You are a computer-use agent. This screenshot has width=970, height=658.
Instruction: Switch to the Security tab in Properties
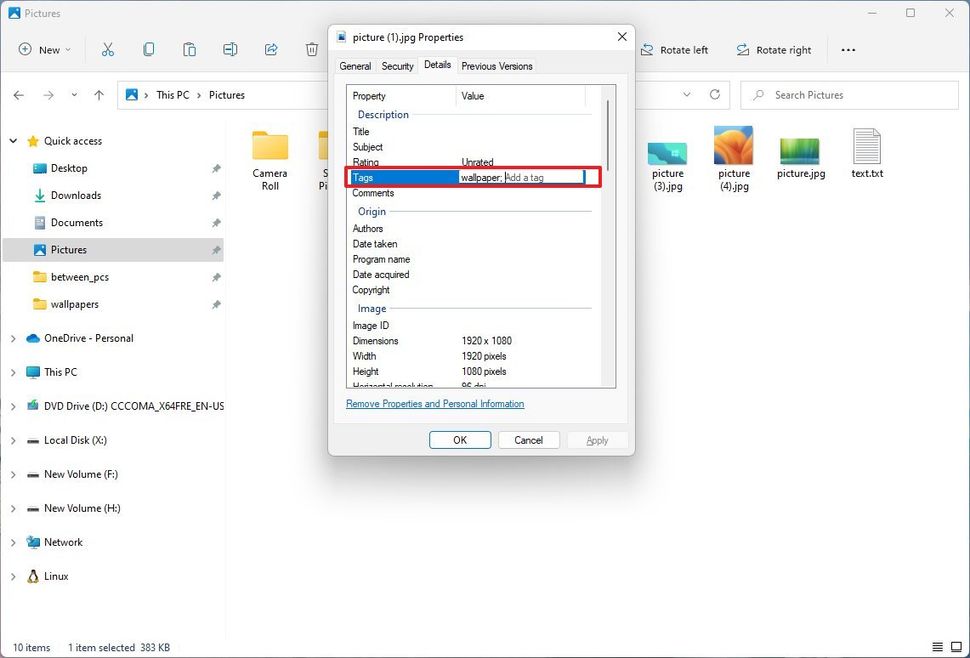click(397, 65)
